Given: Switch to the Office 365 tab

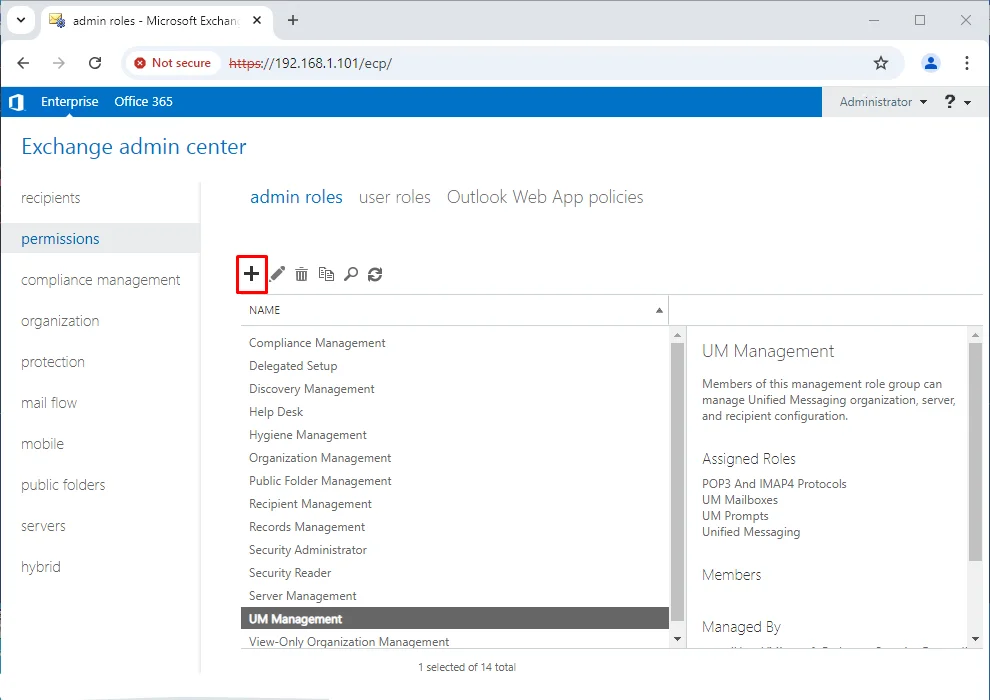Looking at the screenshot, I should click(143, 102).
